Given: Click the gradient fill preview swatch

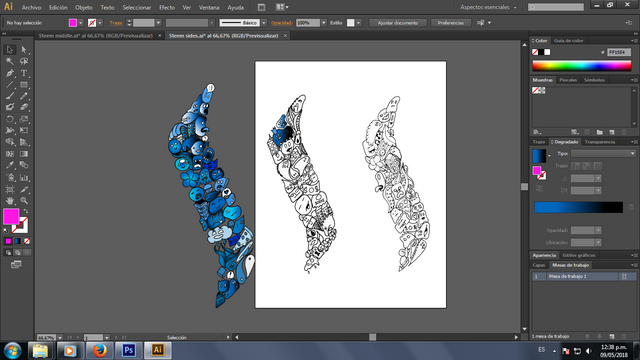Looking at the screenshot, I should [539, 156].
